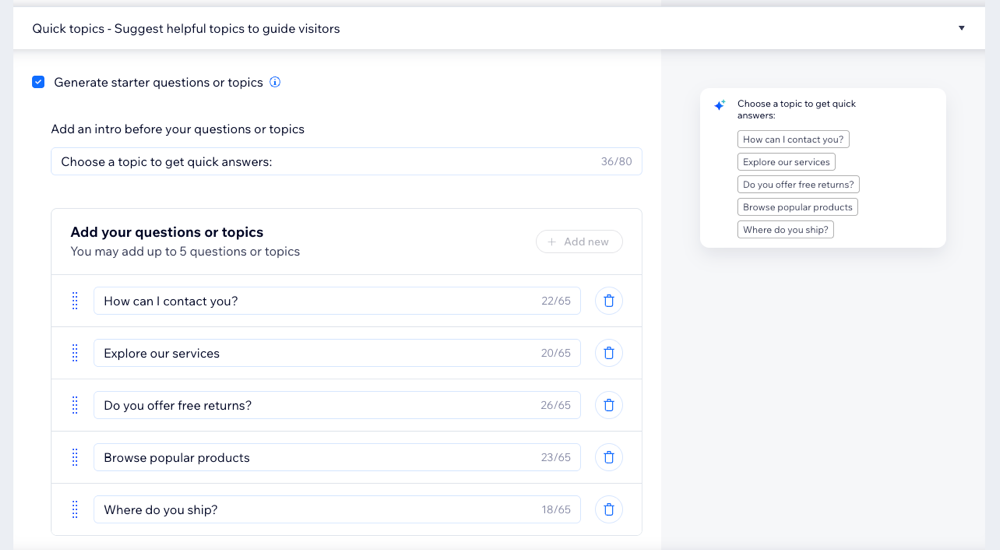Delete the 'Browse popular products' topic
This screenshot has width=1000, height=550.
click(x=609, y=457)
